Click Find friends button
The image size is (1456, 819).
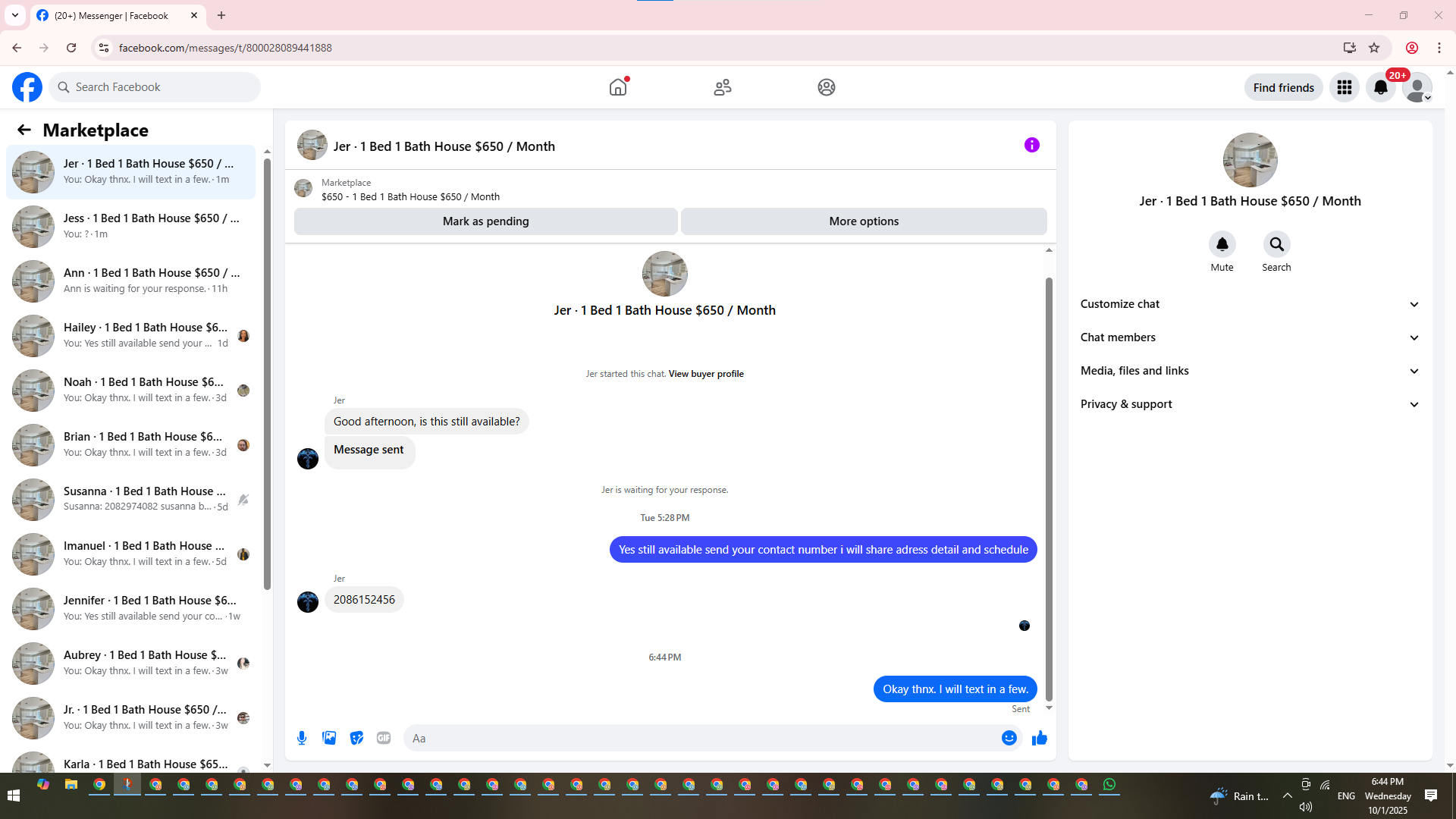tap(1283, 87)
